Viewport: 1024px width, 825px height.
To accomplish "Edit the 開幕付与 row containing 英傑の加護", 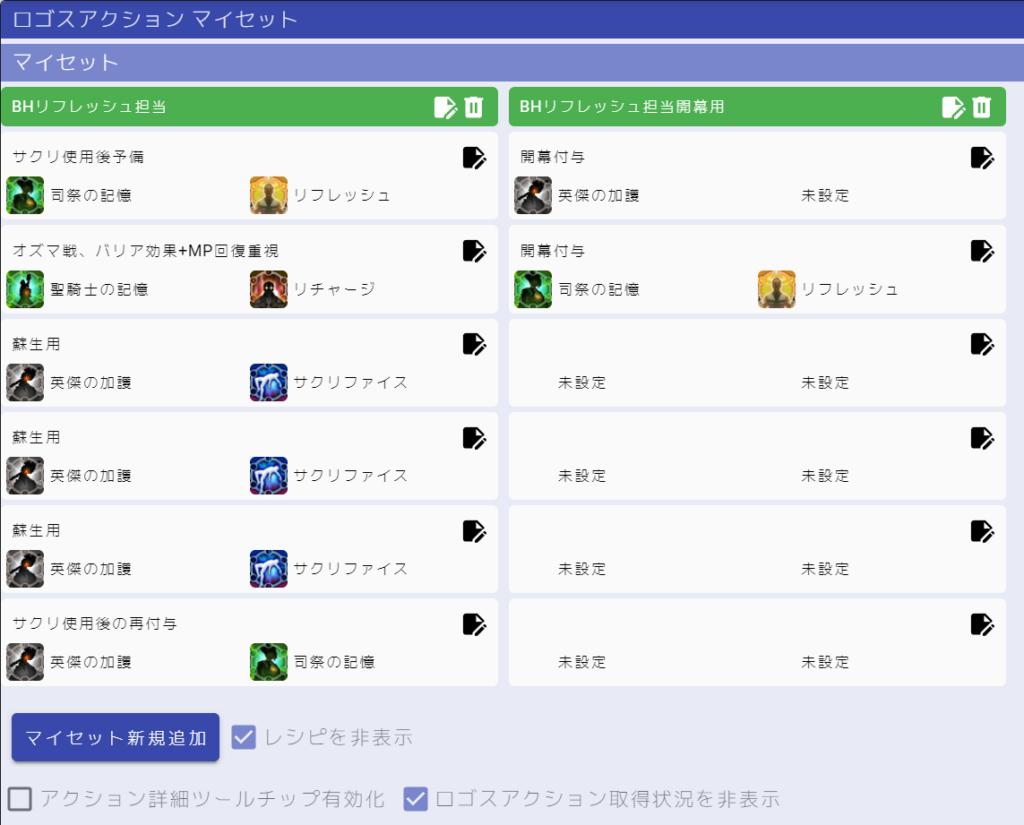I will point(982,157).
